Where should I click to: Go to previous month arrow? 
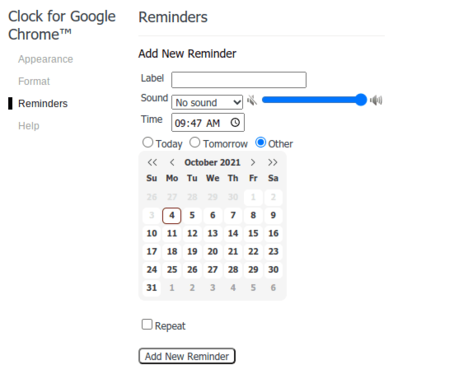pos(172,162)
